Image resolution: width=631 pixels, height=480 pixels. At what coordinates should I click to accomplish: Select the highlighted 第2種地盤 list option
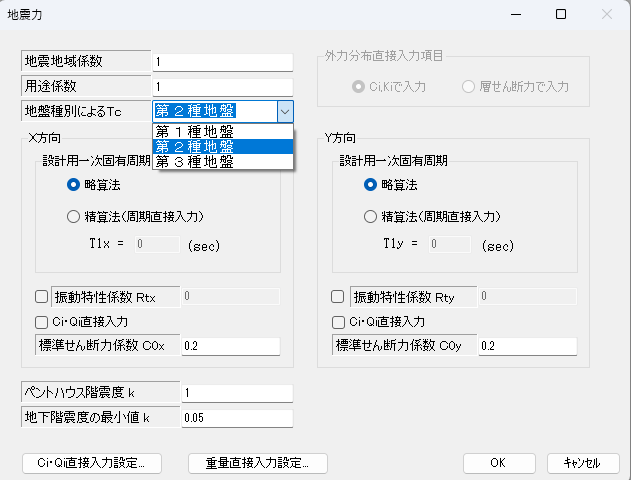coord(223,147)
